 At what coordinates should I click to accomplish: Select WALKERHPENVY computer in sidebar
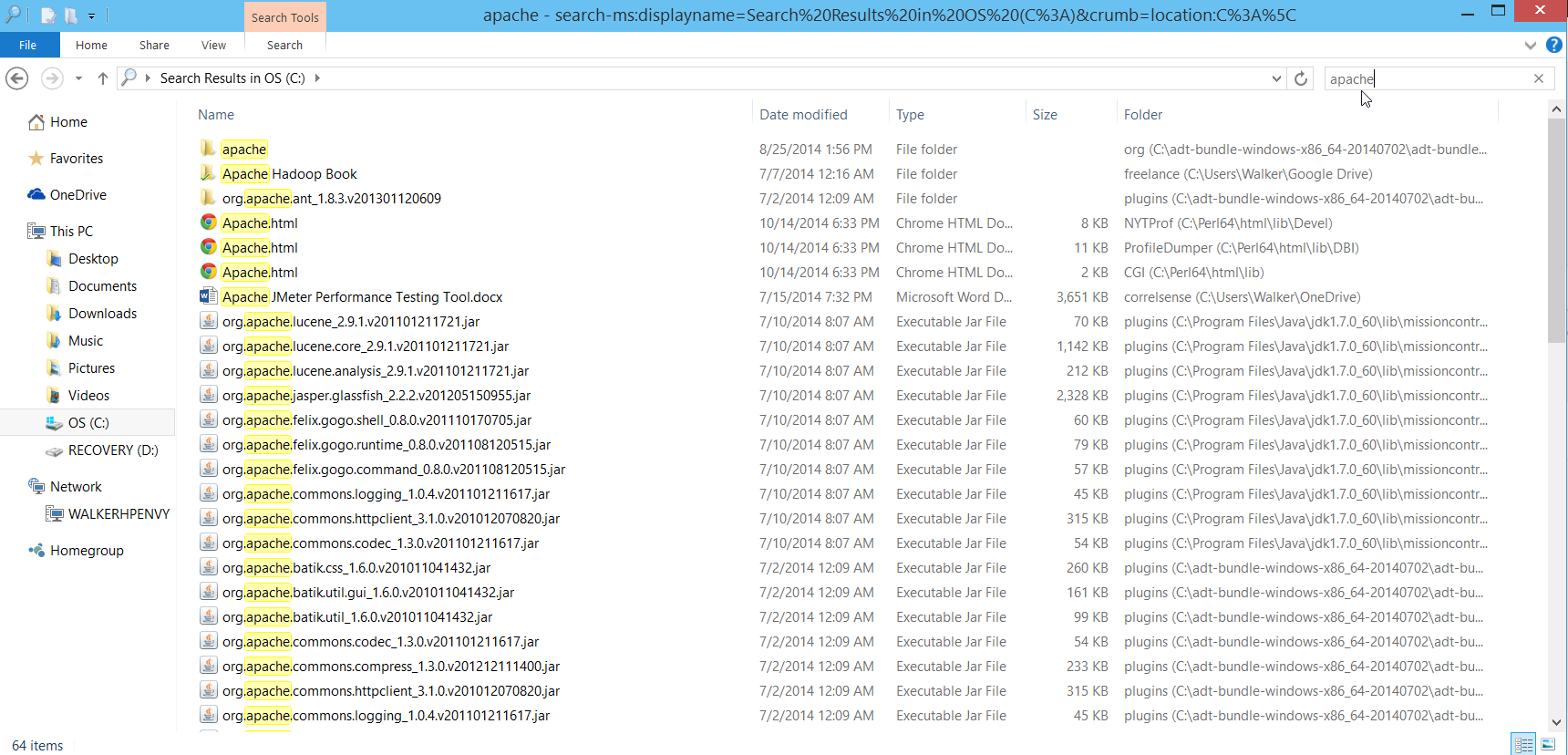tap(119, 514)
